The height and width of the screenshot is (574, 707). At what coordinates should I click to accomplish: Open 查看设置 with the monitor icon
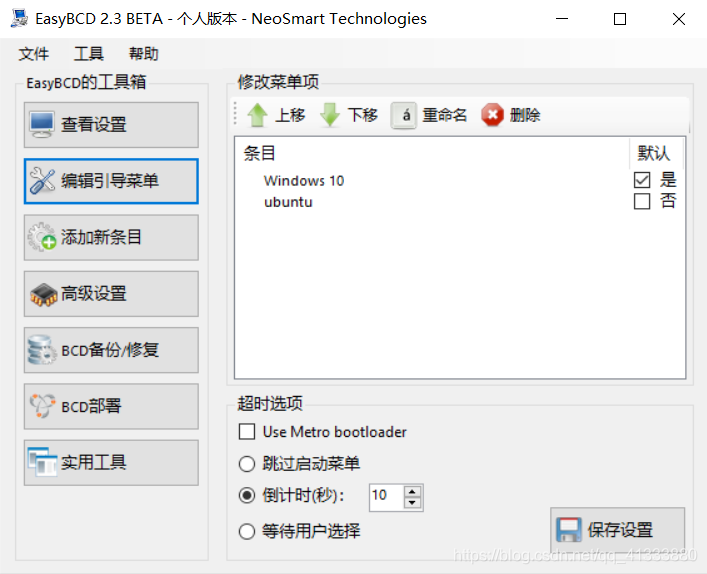(111, 125)
